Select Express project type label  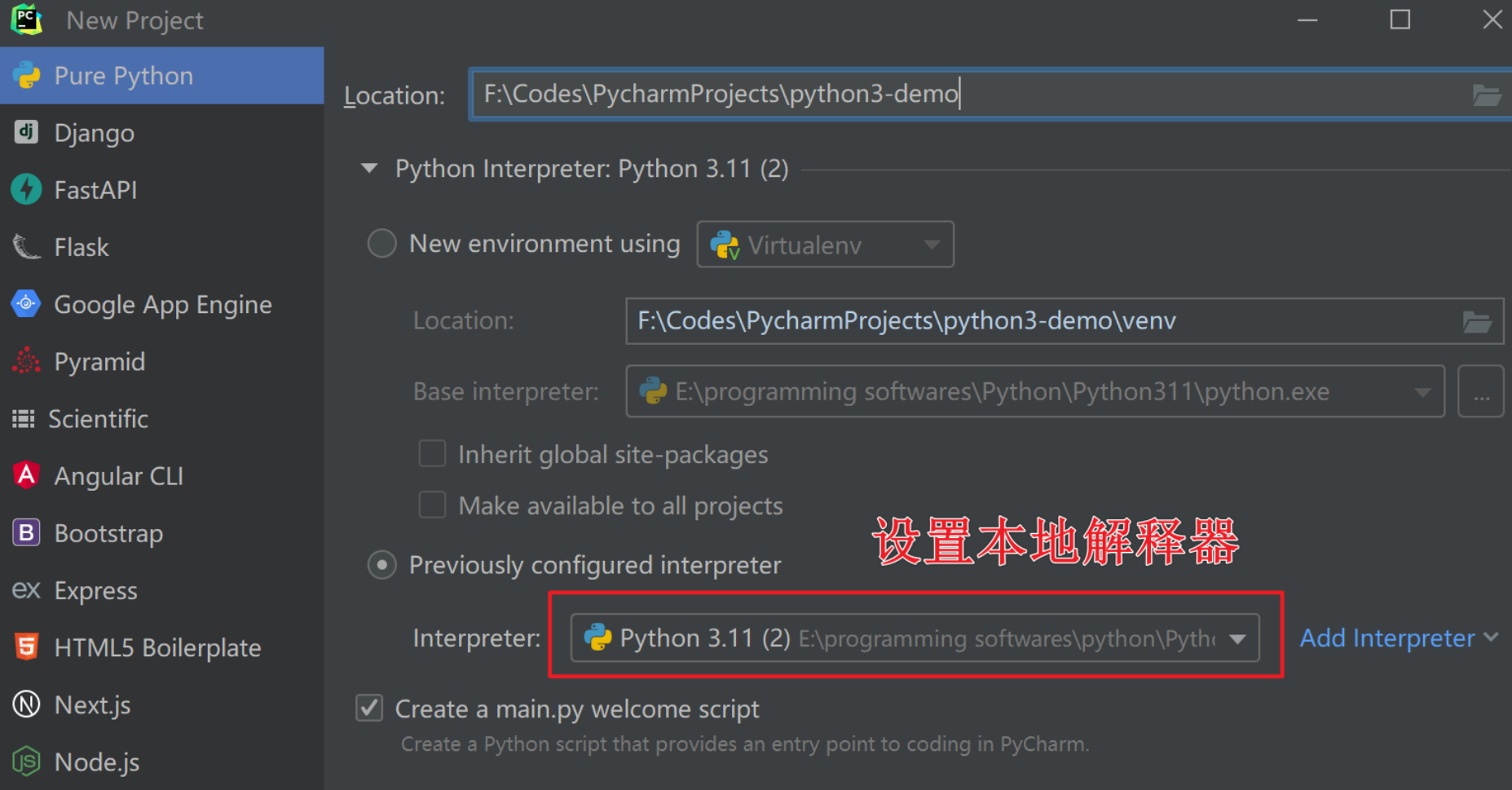95,590
